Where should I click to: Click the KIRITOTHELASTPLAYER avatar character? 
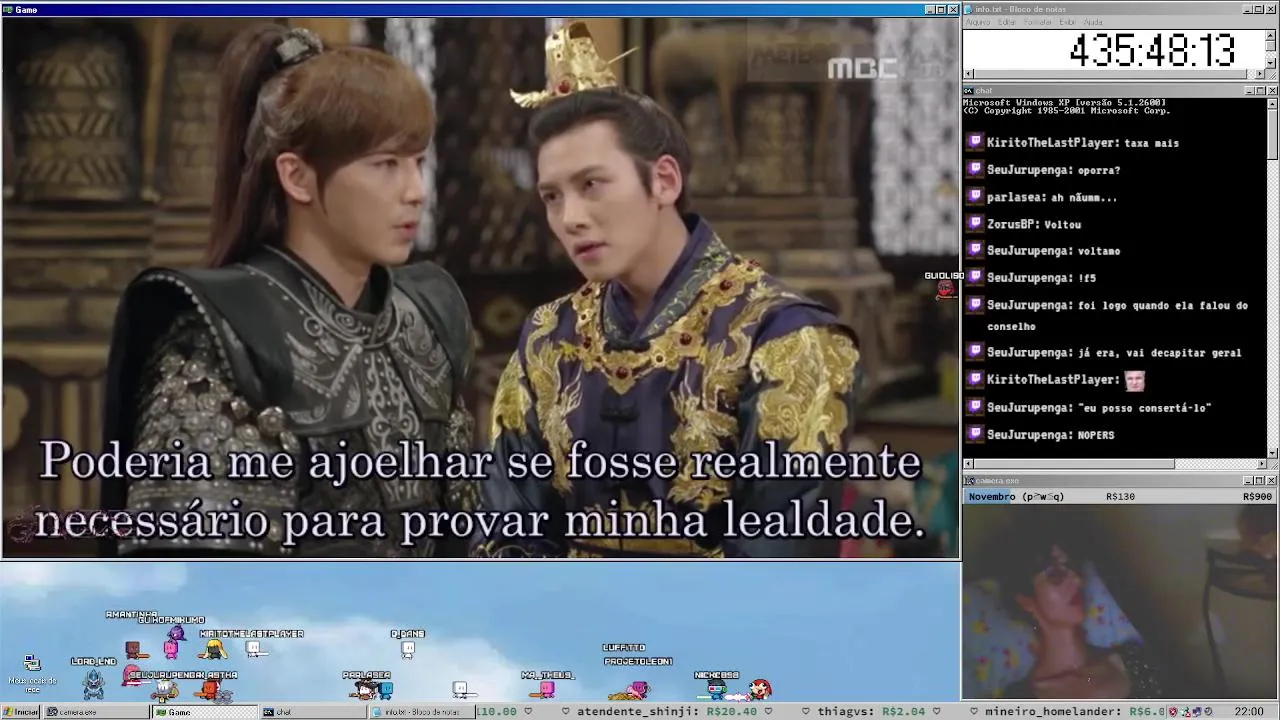click(x=254, y=649)
